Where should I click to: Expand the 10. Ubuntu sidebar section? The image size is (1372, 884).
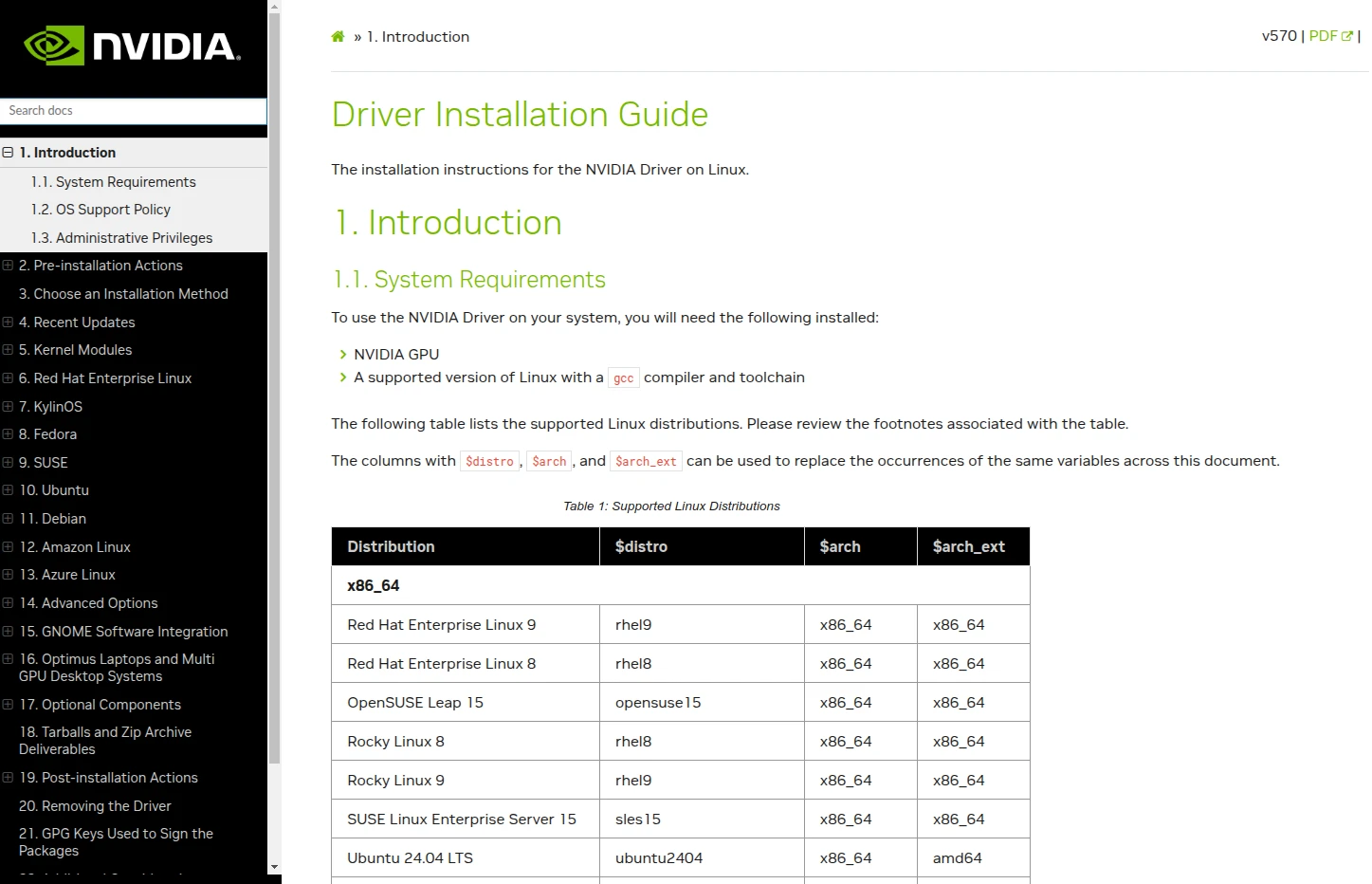(9, 490)
